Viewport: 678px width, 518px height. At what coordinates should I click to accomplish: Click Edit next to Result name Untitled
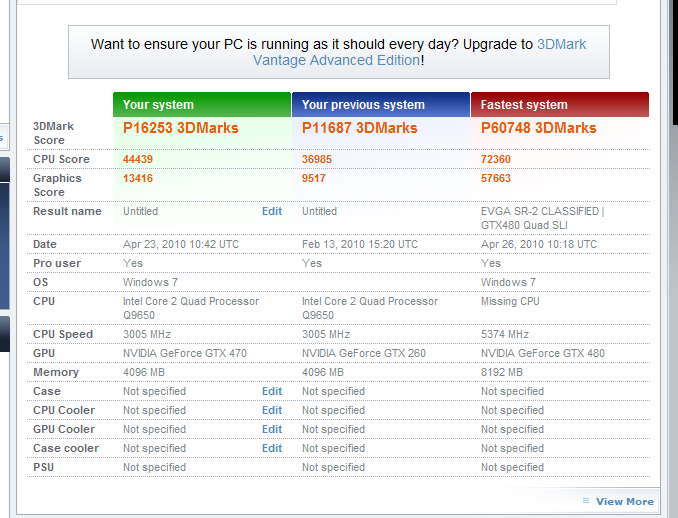272,211
